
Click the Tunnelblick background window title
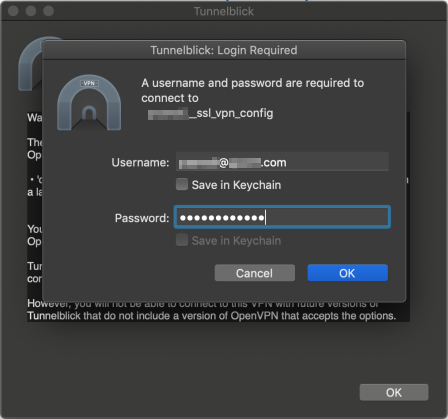coord(224,11)
